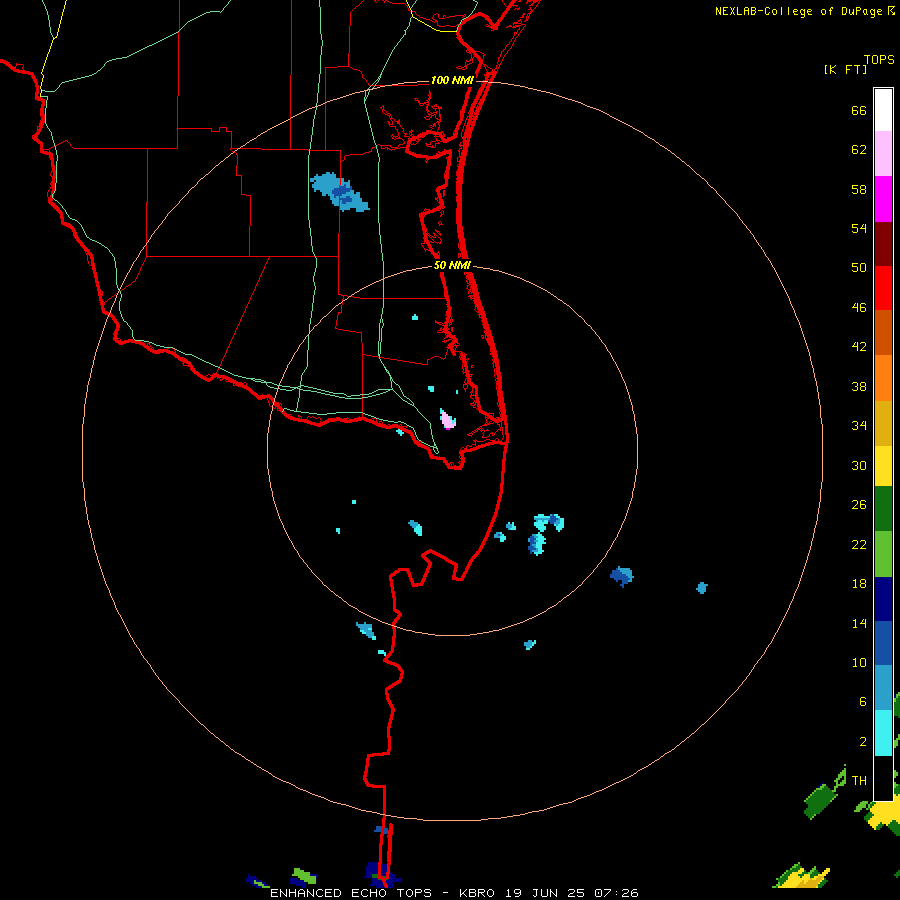This screenshot has width=900, height=900.
Task: Click the "22" legend value
Action: click(859, 544)
